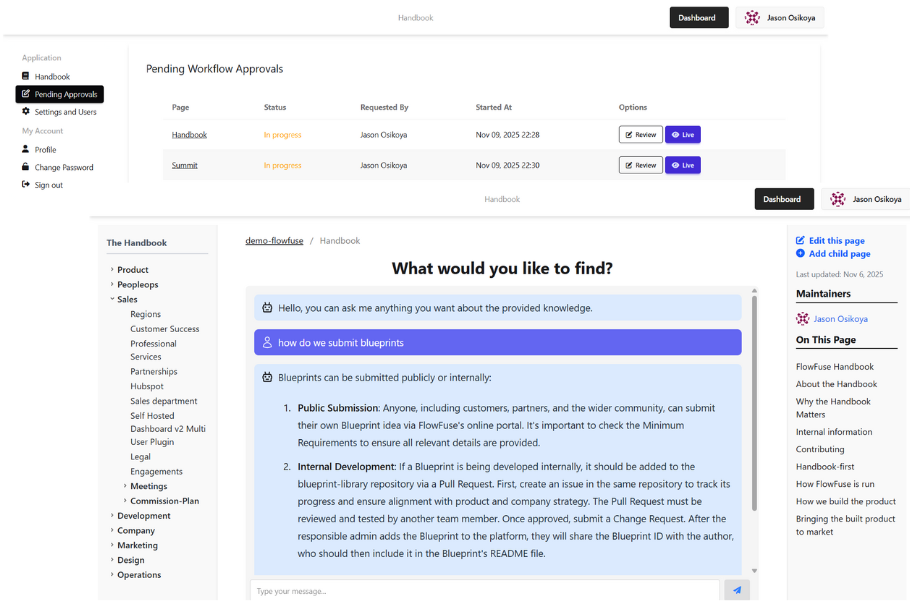The width and height of the screenshot is (910, 606).
Task: Click the chat scrollbar down arrow
Action: pyautogui.click(x=754, y=571)
